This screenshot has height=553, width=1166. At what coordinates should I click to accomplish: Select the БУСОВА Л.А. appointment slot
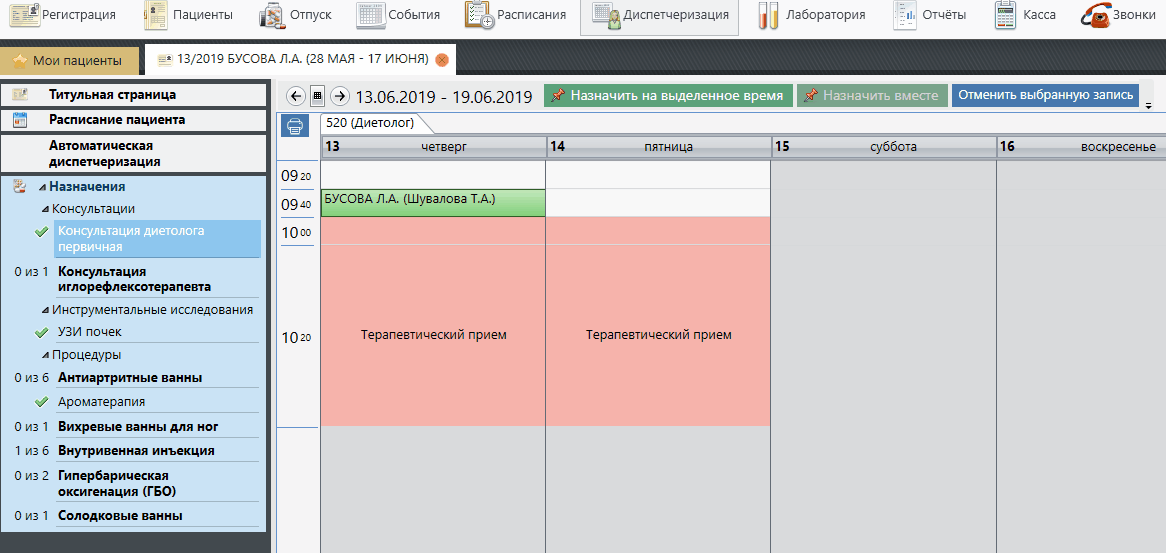432,202
